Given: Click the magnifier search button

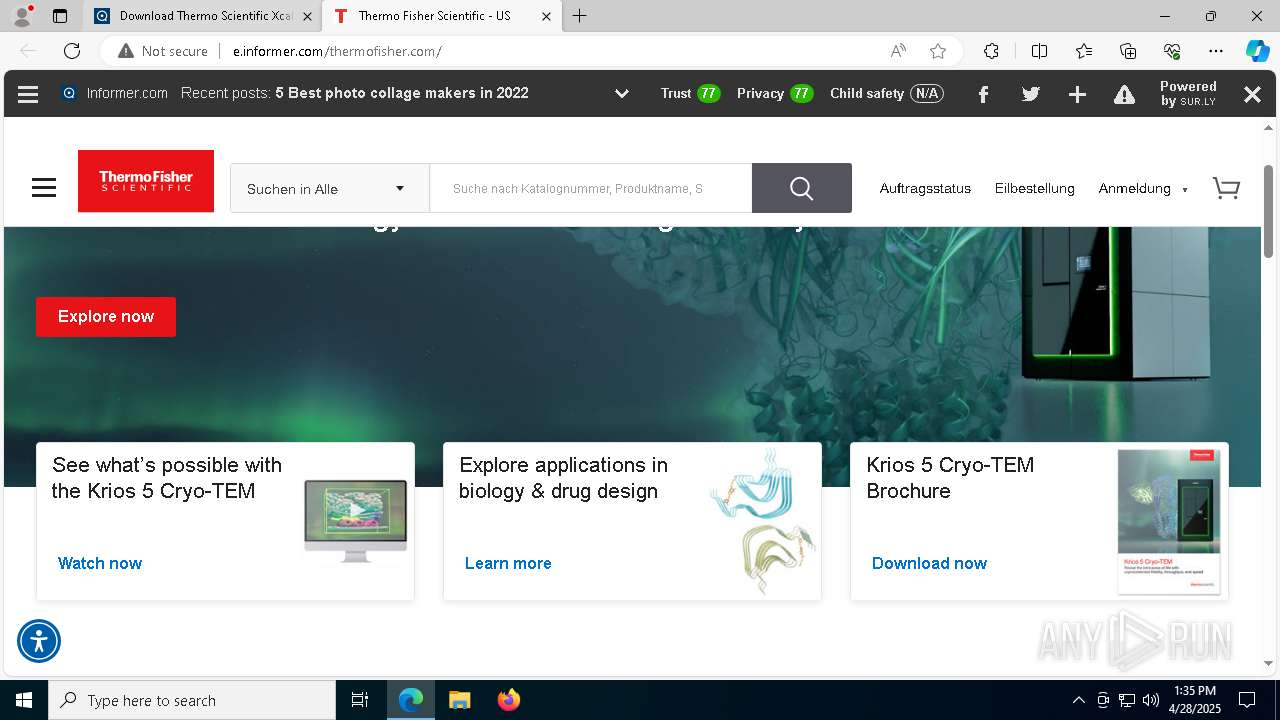Looking at the screenshot, I should pyautogui.click(x=802, y=188).
